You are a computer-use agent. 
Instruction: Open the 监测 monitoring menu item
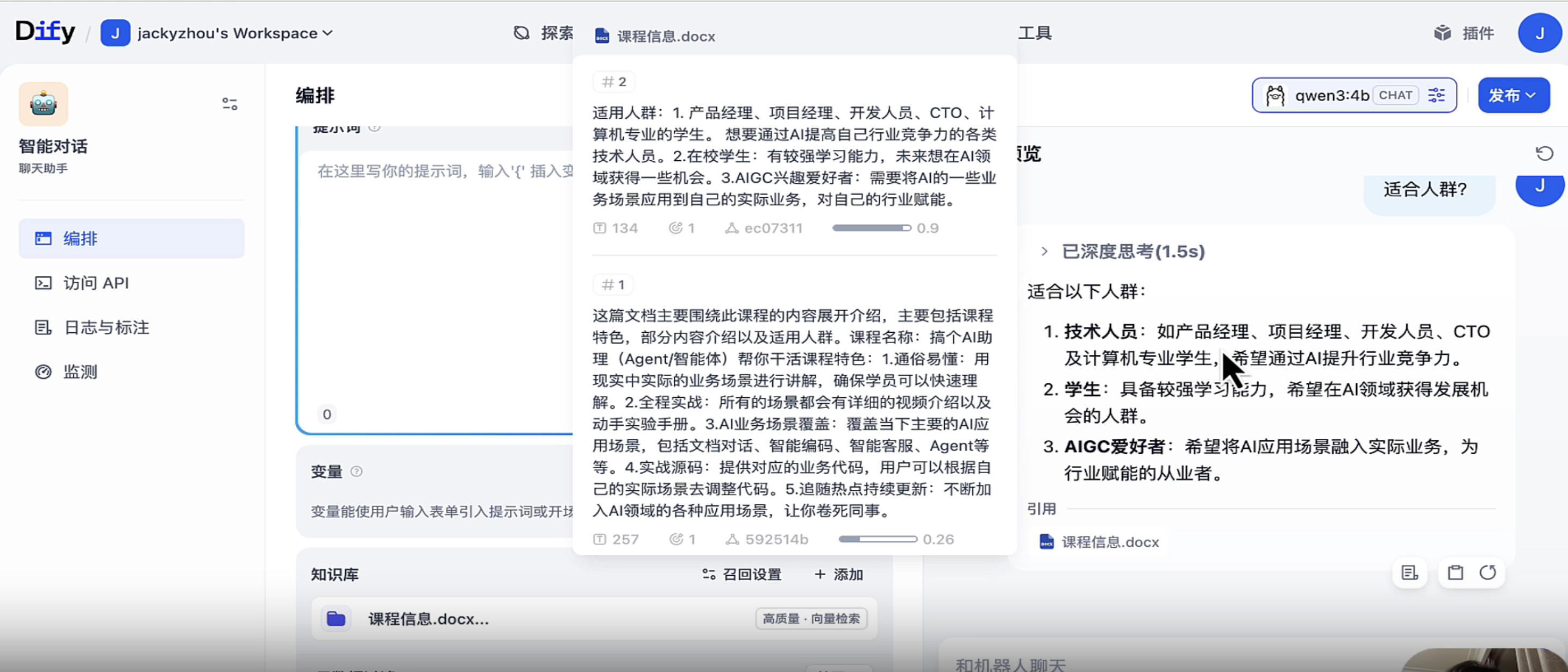[80, 372]
